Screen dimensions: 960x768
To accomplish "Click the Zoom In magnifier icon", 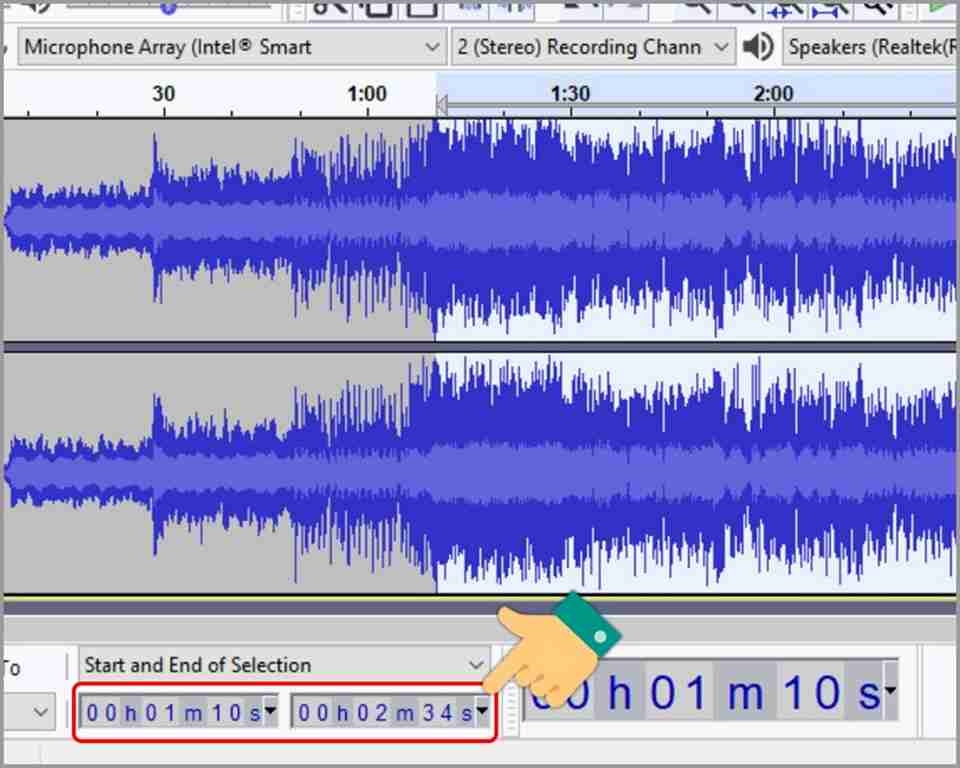I will point(696,6).
